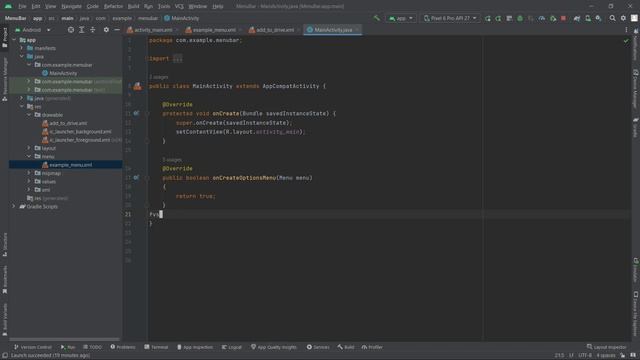Click editor tabs more-options dots

coord(626,30)
